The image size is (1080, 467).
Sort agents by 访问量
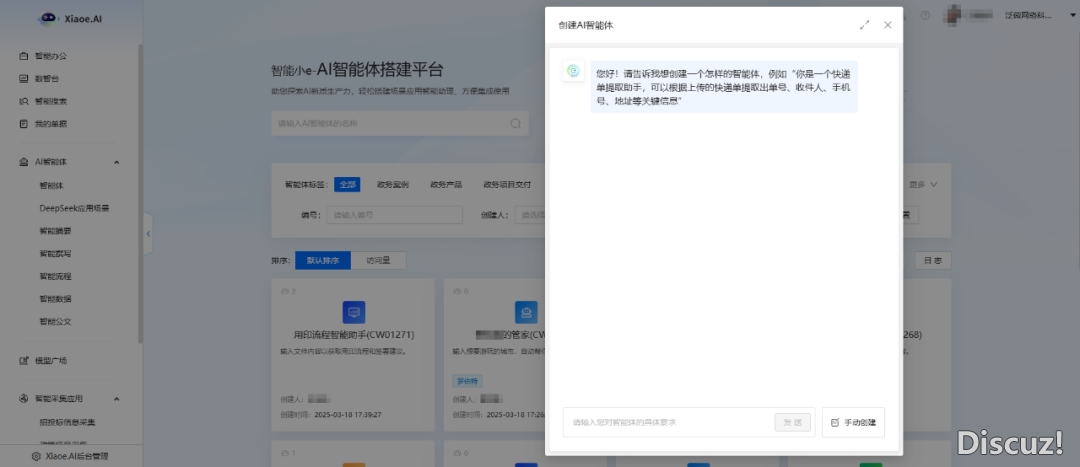click(378, 260)
